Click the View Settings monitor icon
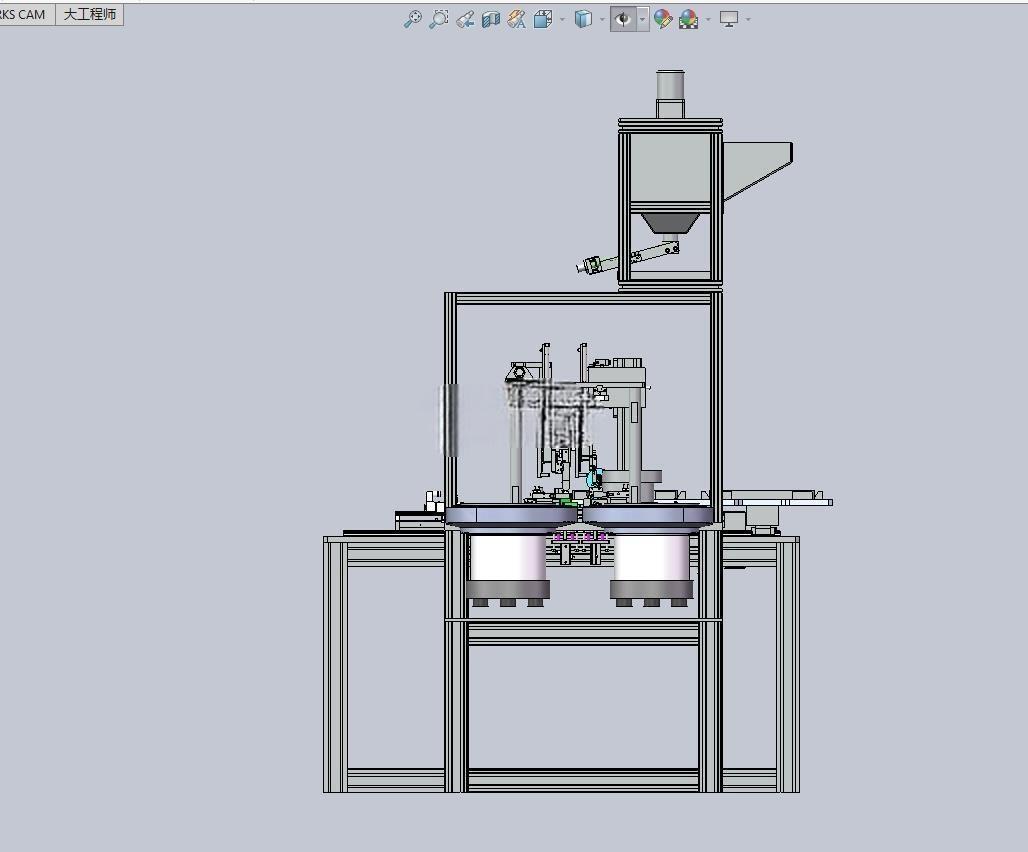The image size is (1028, 852). [x=728, y=20]
